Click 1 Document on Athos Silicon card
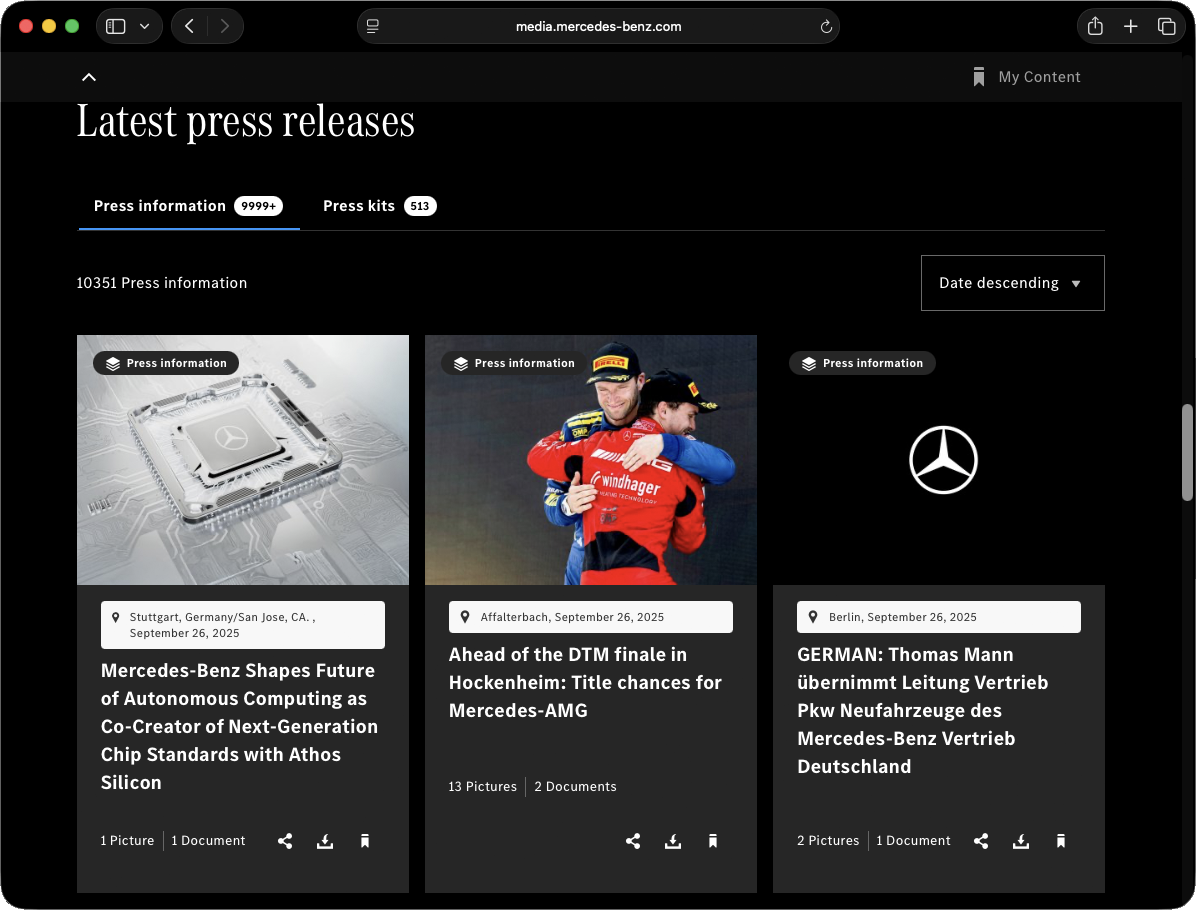Image resolution: width=1196 pixels, height=910 pixels. (x=207, y=841)
